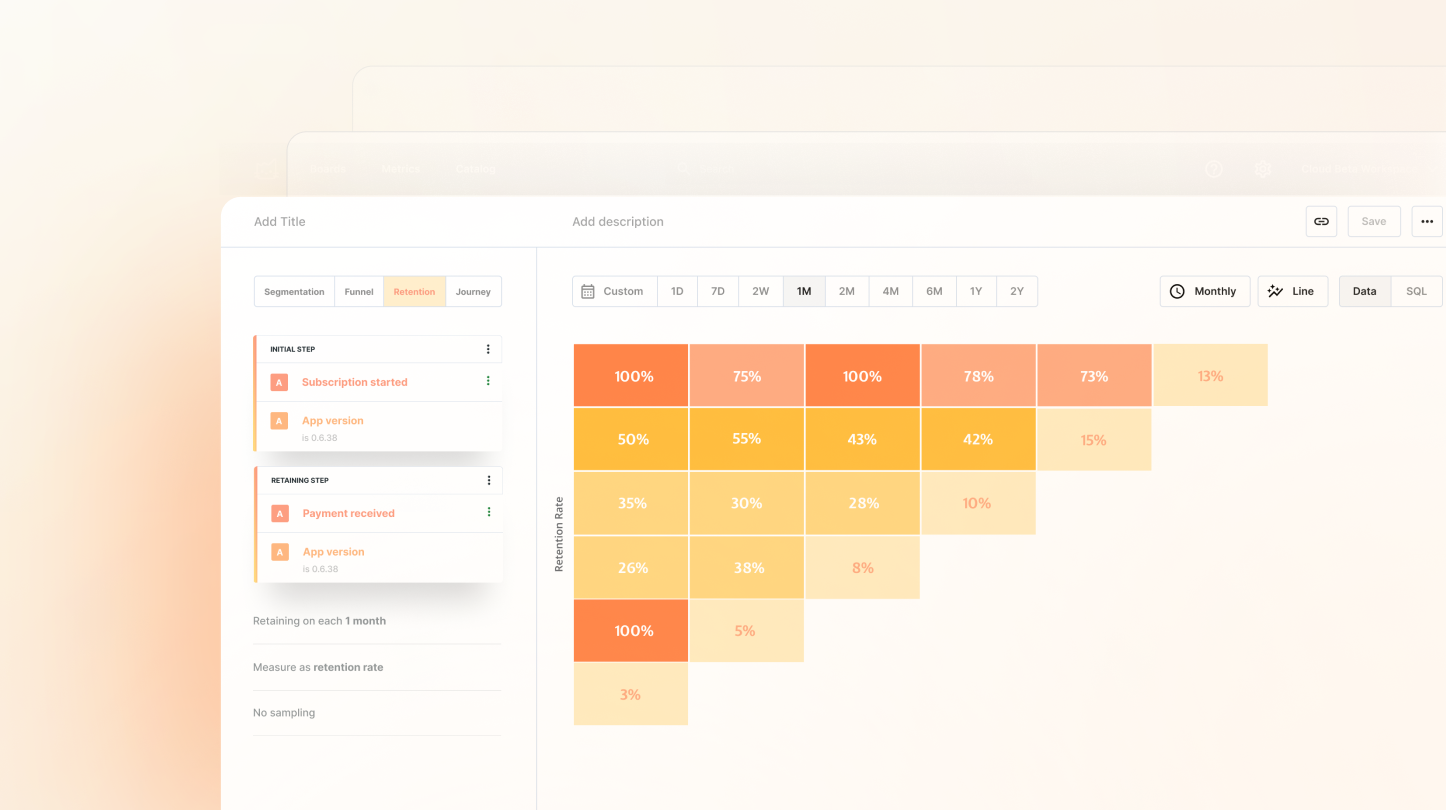Click the Add Title field
1446x810 pixels.
280,222
